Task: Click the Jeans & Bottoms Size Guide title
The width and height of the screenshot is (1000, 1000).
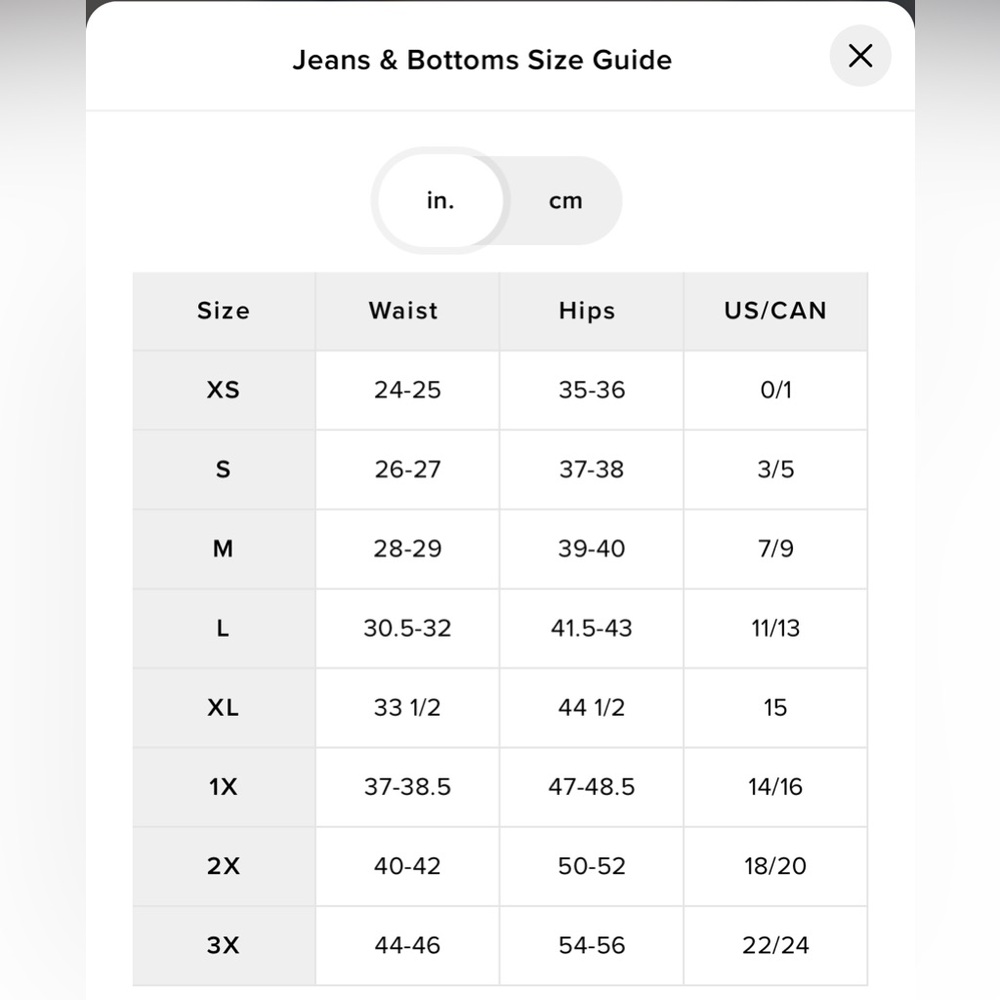Action: pos(482,60)
